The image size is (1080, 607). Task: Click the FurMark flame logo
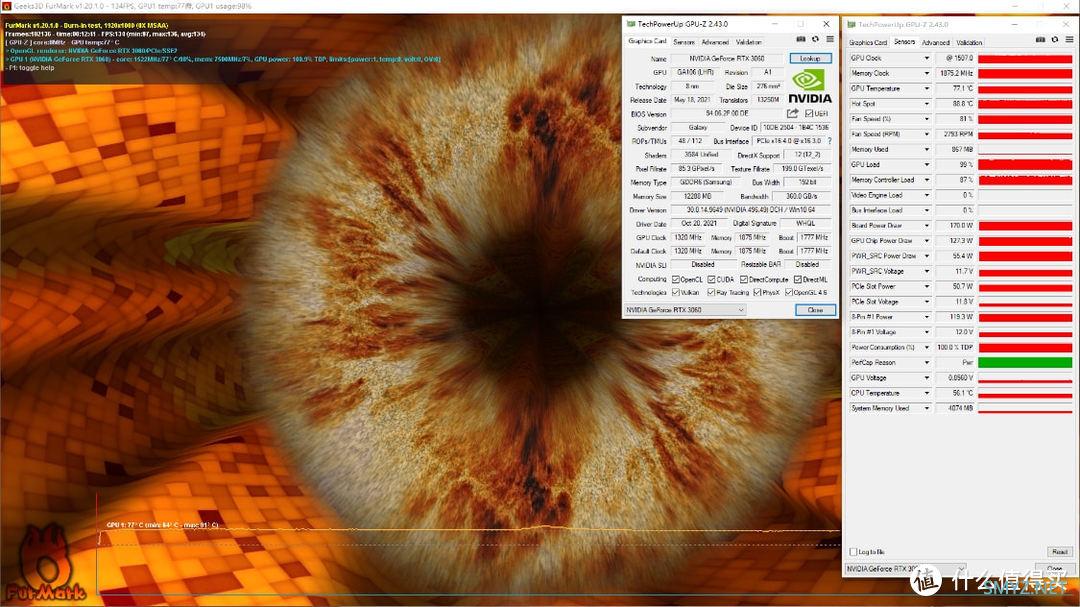pyautogui.click(x=45, y=564)
